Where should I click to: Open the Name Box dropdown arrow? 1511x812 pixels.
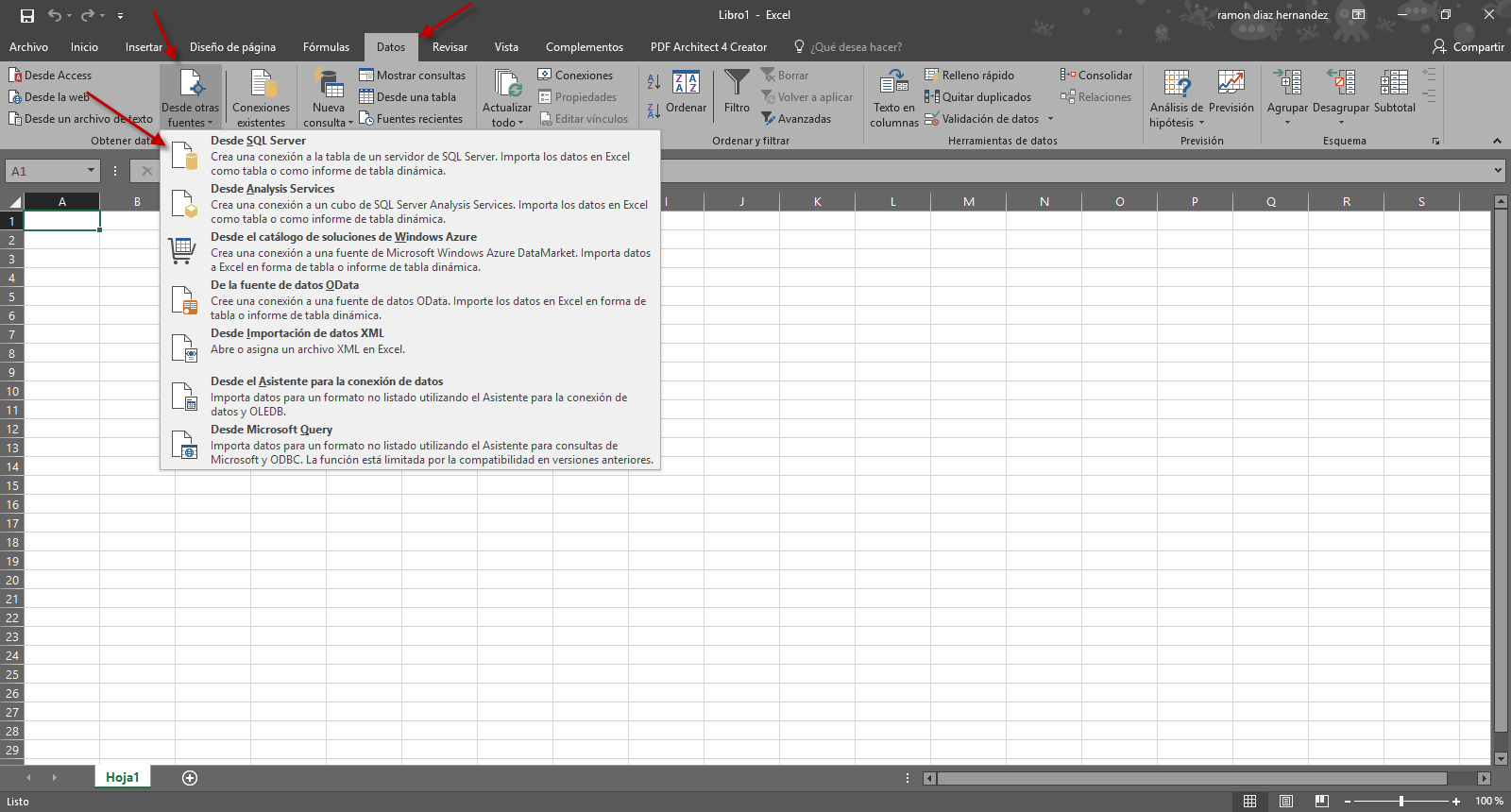pyautogui.click(x=91, y=171)
